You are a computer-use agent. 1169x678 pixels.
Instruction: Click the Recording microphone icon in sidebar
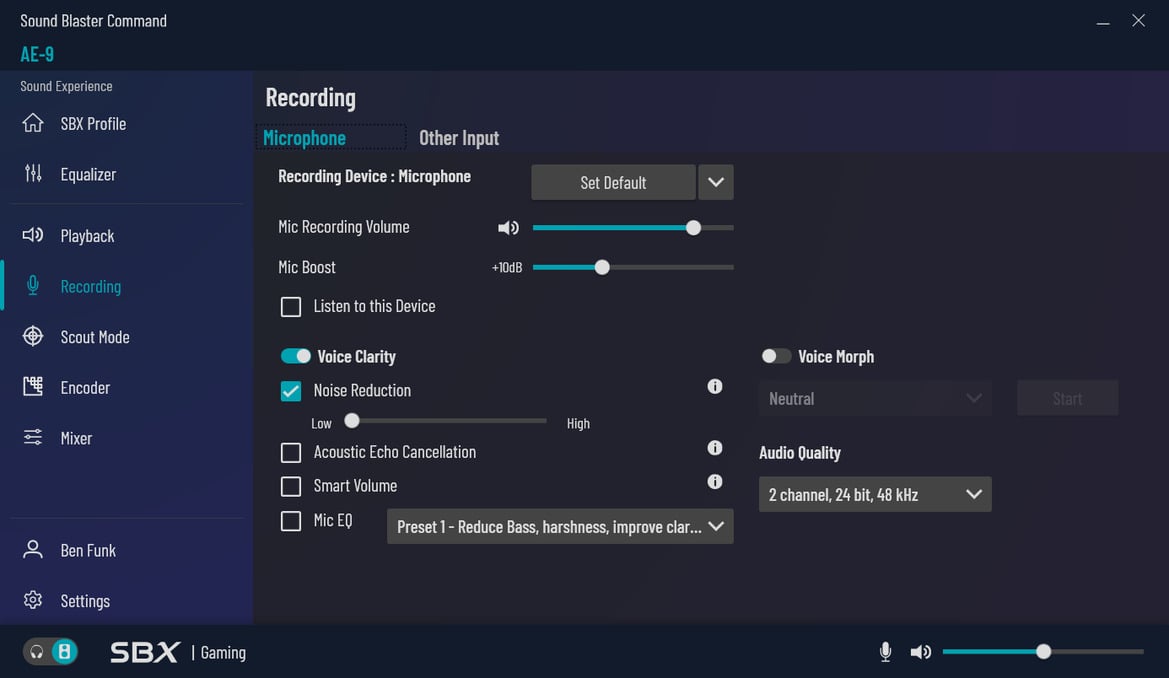tap(33, 286)
